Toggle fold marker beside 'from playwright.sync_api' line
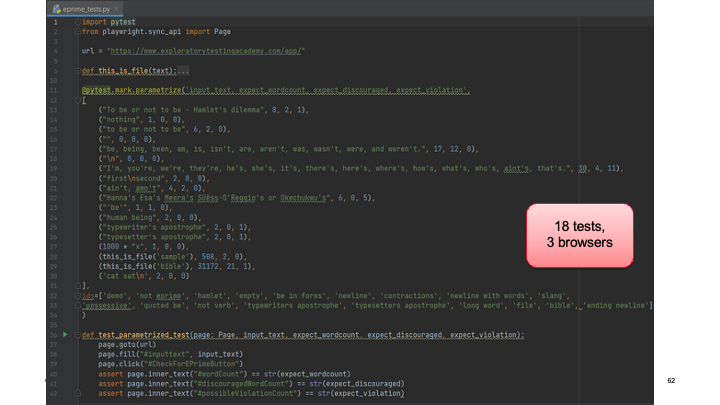 [78, 32]
